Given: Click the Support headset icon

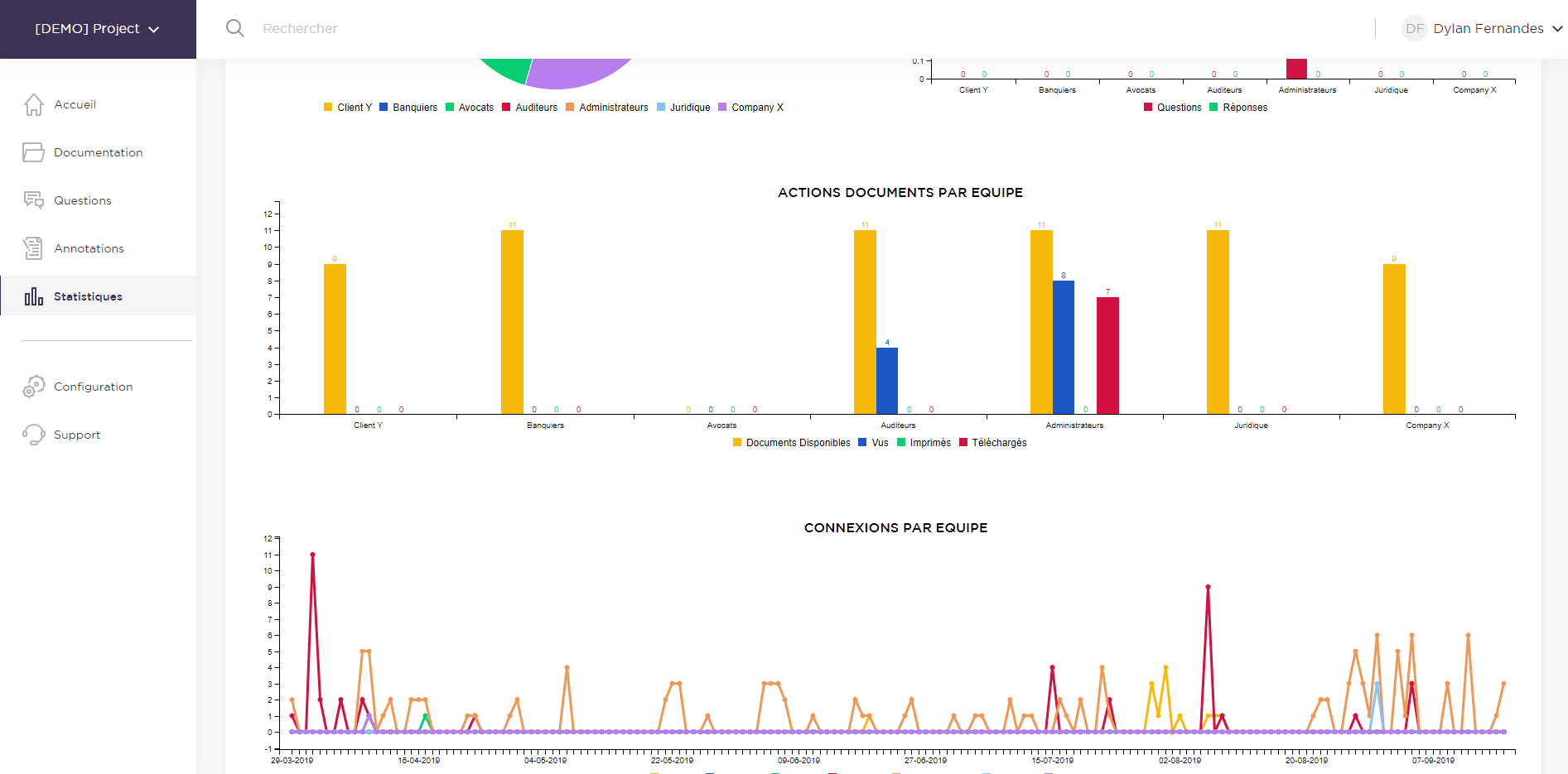Looking at the screenshot, I should (34, 435).
